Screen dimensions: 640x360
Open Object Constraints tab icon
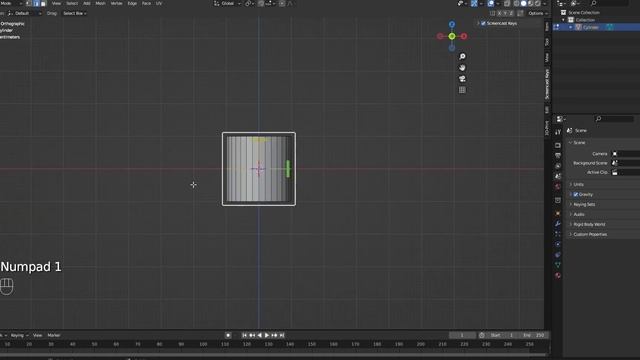pos(558,255)
